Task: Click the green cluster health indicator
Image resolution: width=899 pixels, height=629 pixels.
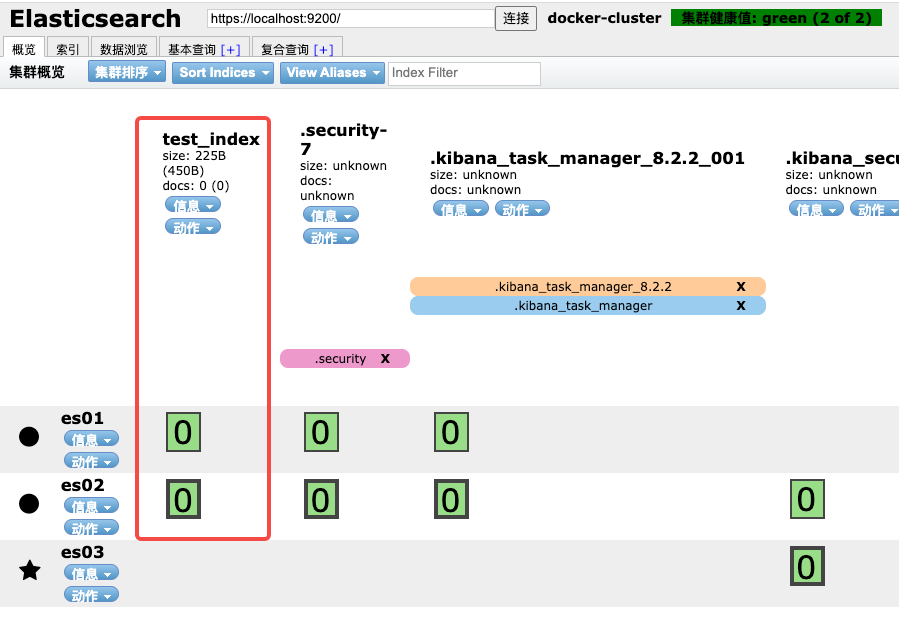Action: click(776, 17)
